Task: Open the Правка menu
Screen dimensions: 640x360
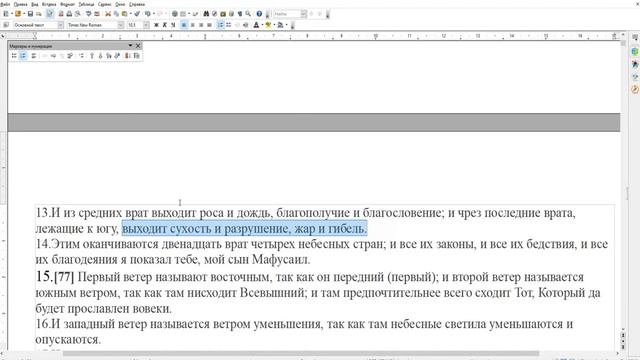Action: tap(20, 4)
